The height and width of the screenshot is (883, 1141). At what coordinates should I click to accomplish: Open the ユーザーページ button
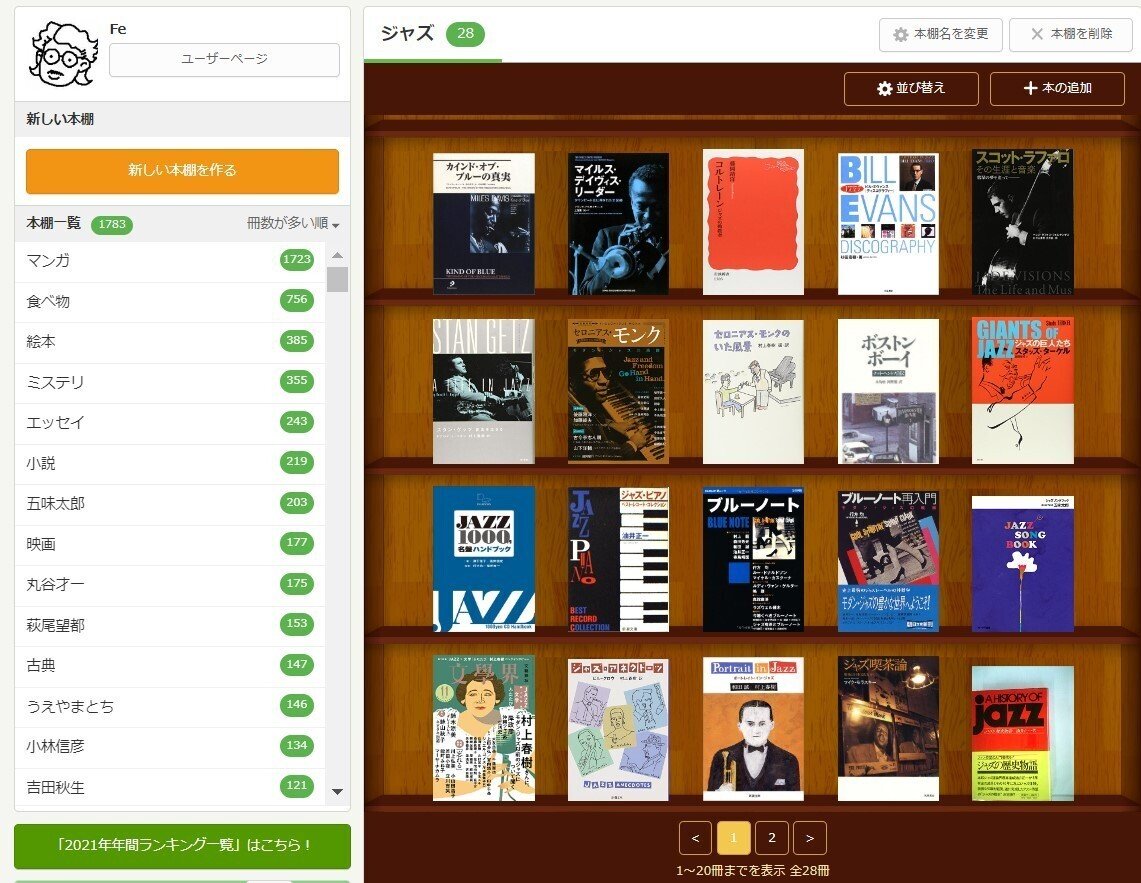[x=224, y=59]
